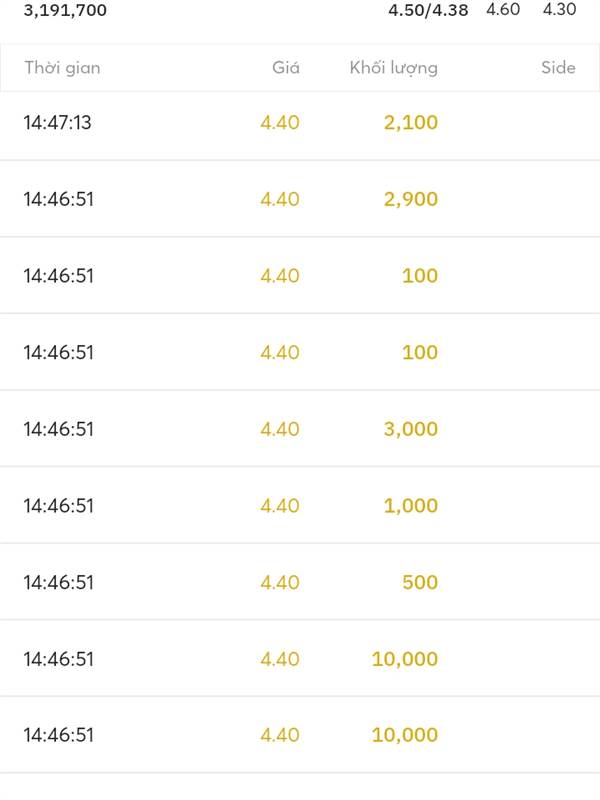Screen dimensions: 600x800
Task: Click the 4.40 price beside volume 2,900
Action: point(280,199)
